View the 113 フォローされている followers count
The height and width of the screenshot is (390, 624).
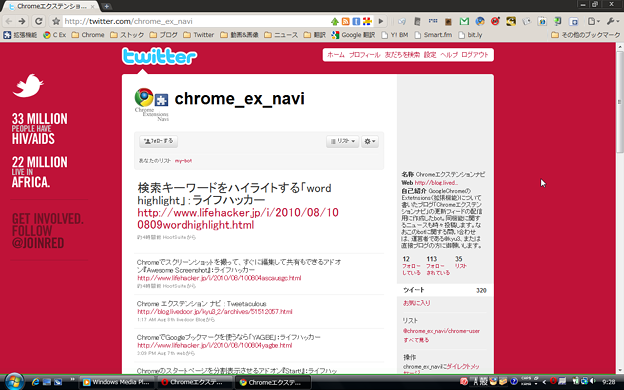click(438, 265)
